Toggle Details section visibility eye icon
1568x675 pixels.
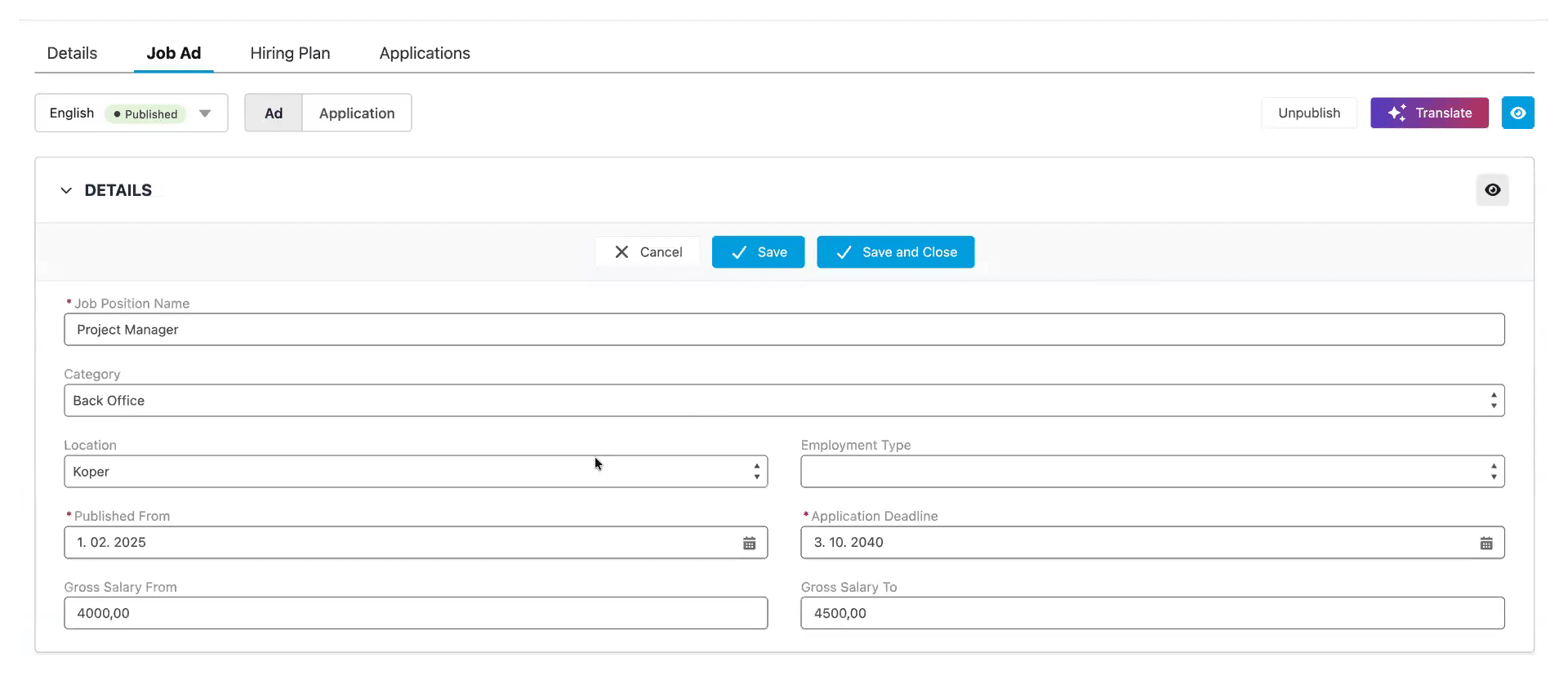(x=1492, y=190)
